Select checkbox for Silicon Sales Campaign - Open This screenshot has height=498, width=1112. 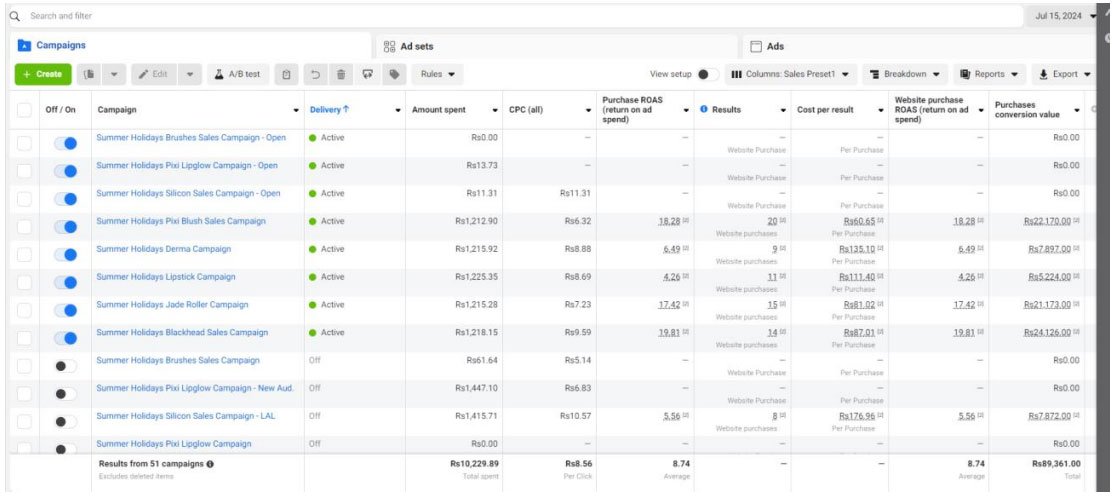(x=25, y=199)
